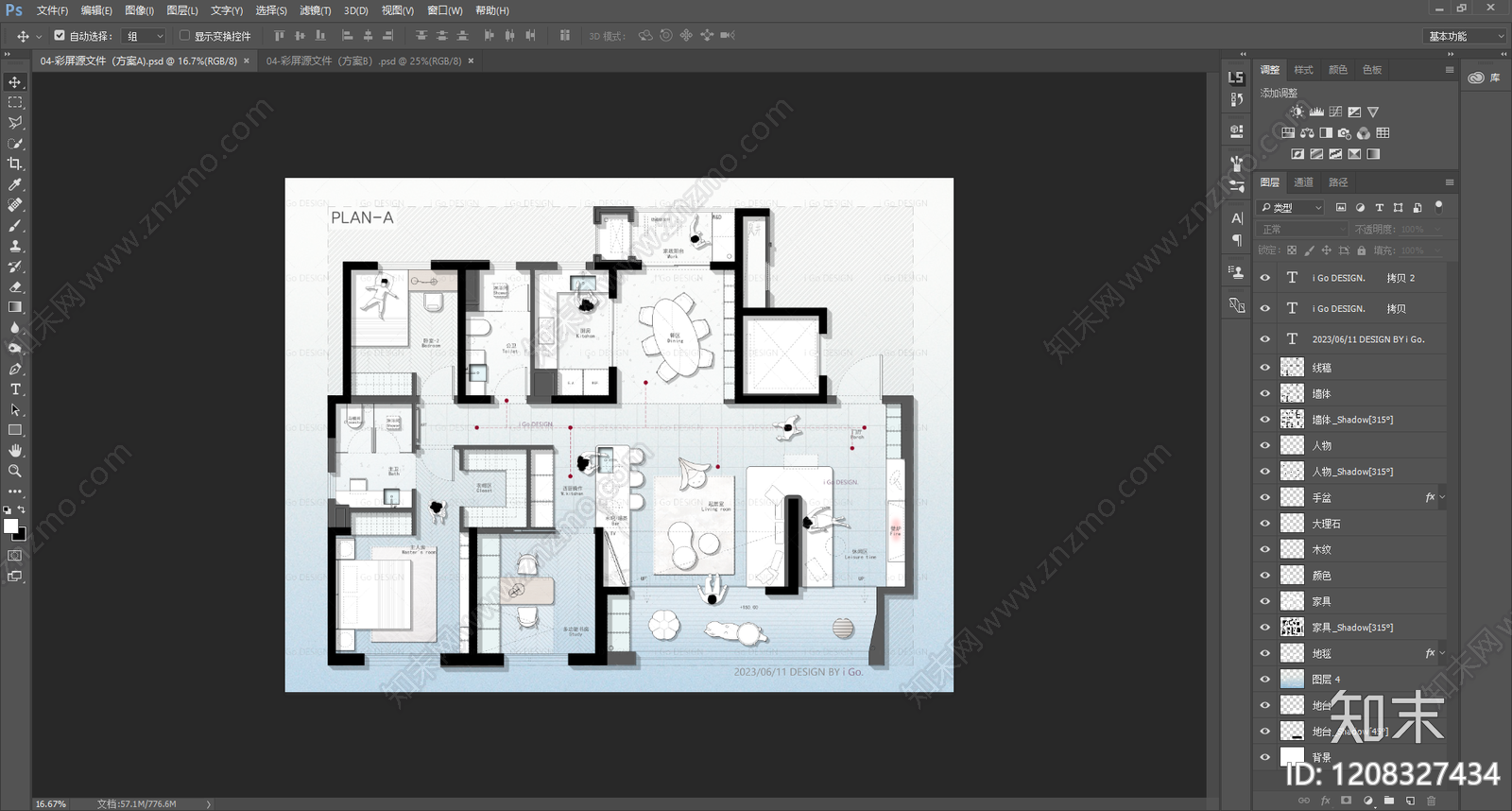
Task: Open the 图像 menu
Action: point(139,10)
